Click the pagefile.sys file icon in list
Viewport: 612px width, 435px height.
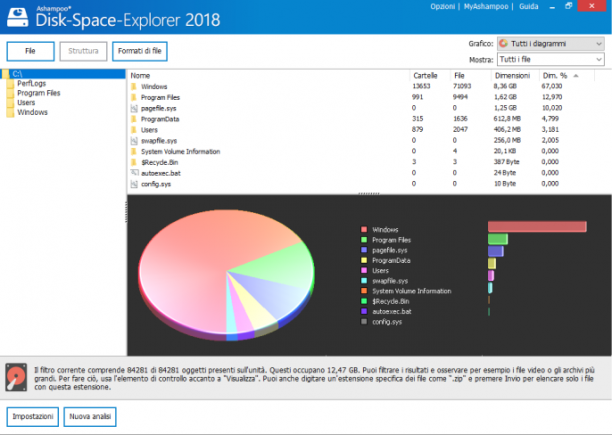pyautogui.click(x=134, y=108)
